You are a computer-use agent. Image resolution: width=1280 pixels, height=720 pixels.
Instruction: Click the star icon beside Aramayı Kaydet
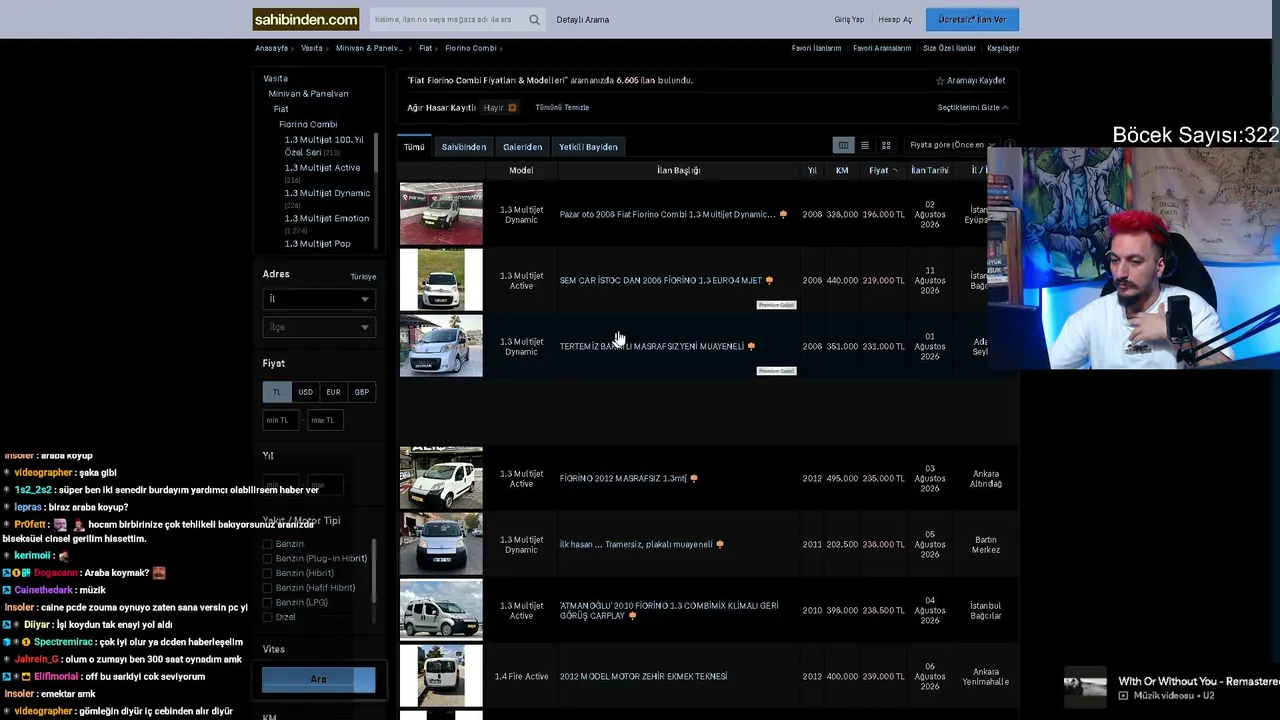[940, 81]
